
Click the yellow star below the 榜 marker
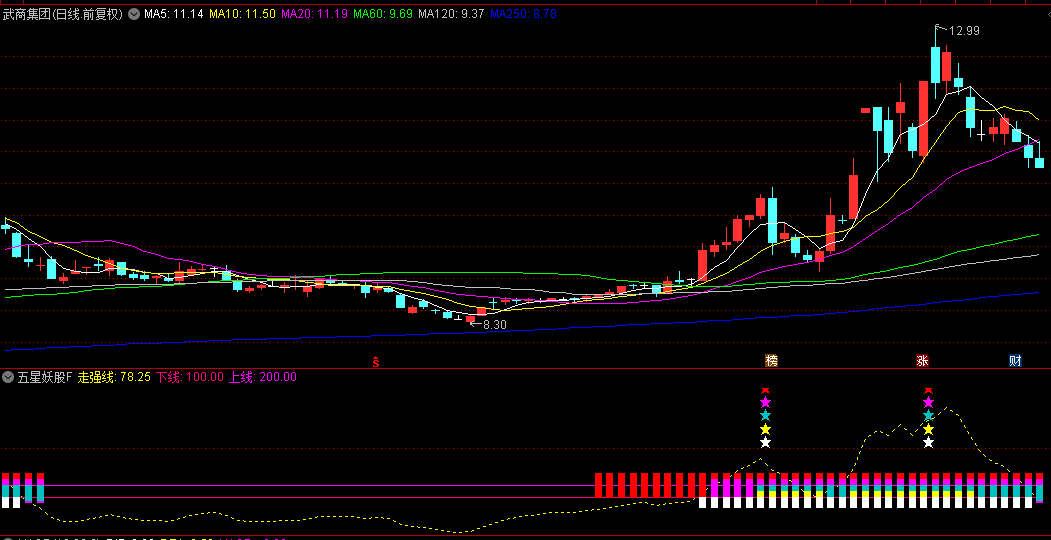tap(765, 429)
